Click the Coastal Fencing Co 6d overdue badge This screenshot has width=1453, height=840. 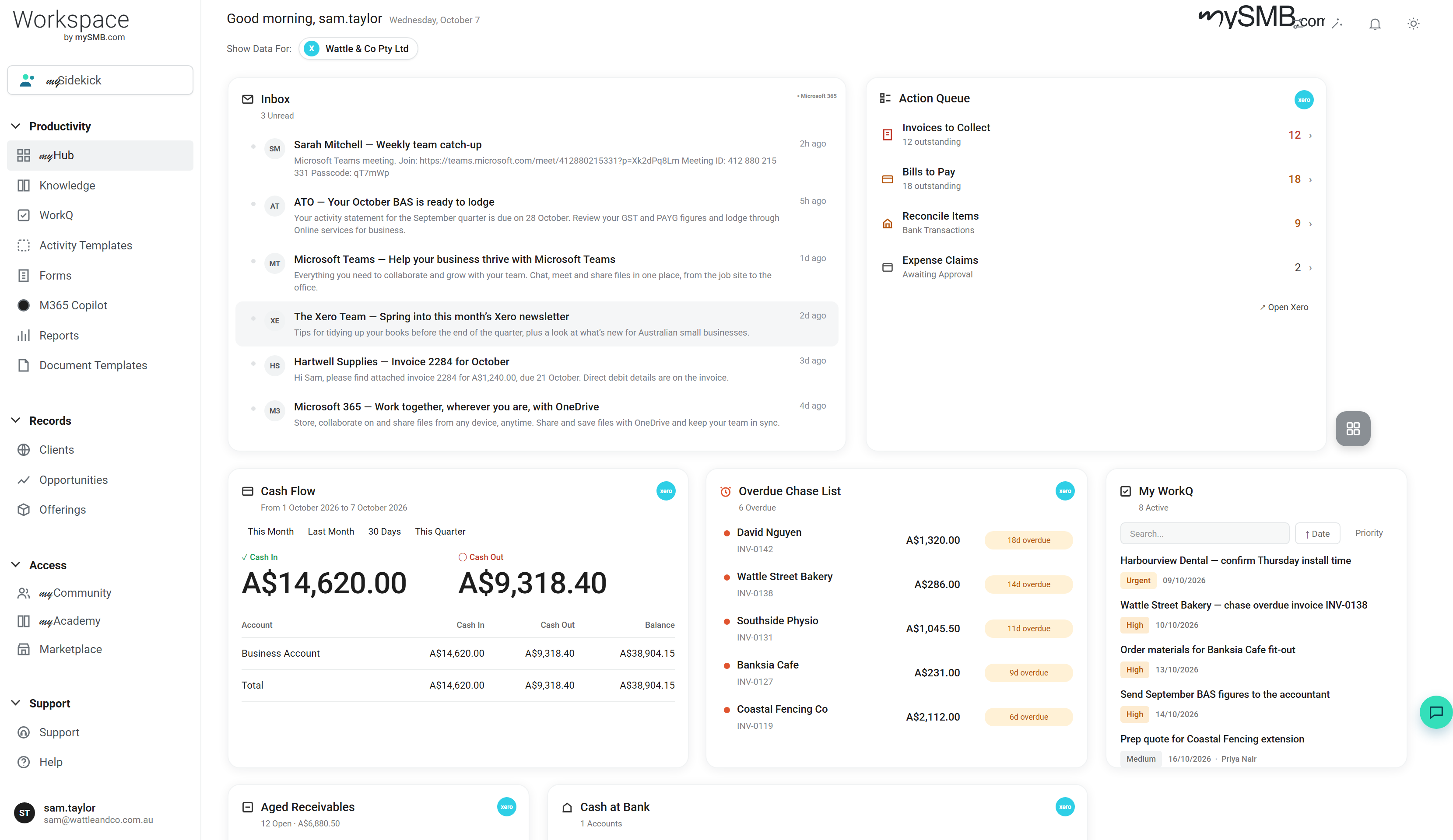(1028, 717)
